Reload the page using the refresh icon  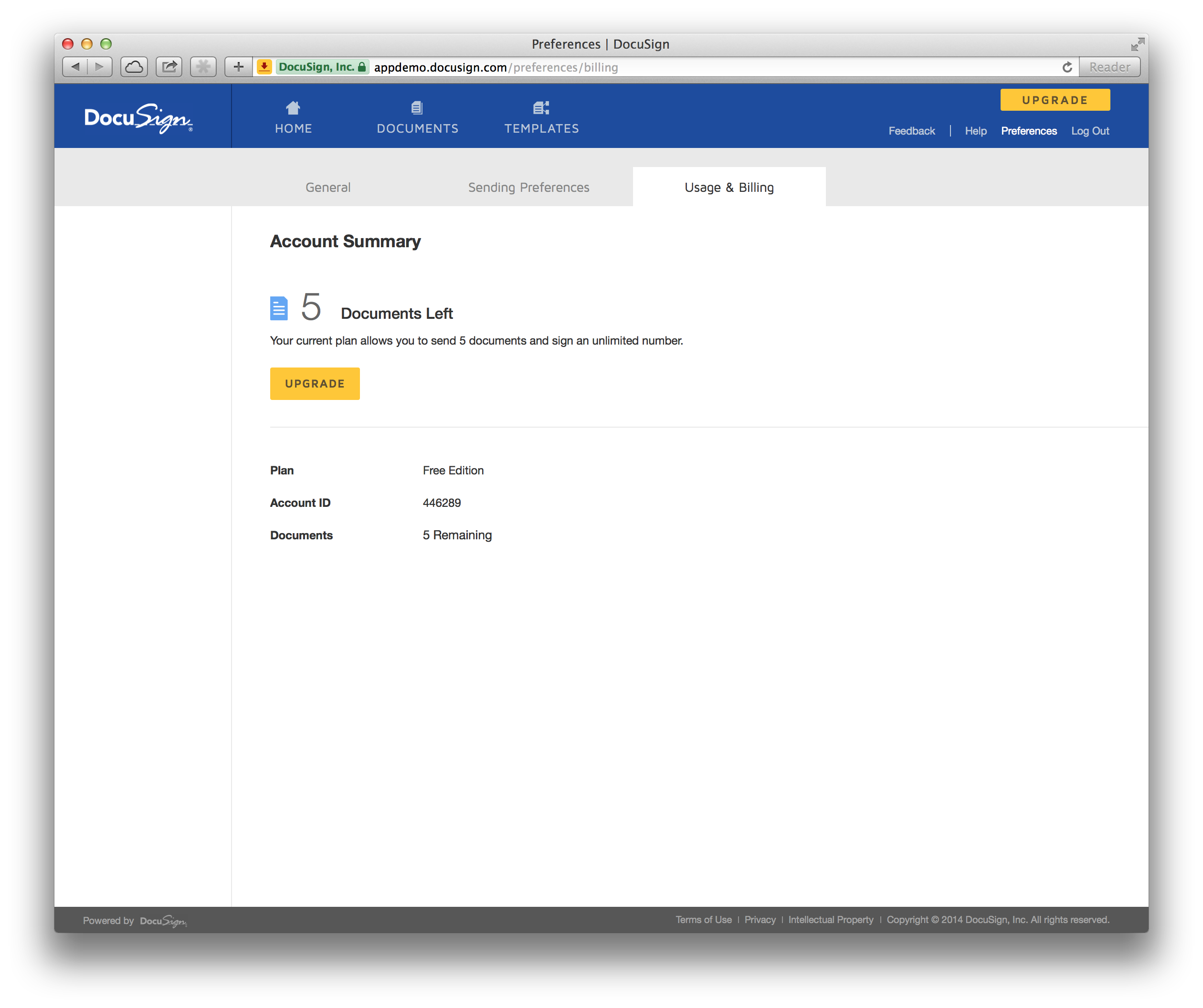1067,67
